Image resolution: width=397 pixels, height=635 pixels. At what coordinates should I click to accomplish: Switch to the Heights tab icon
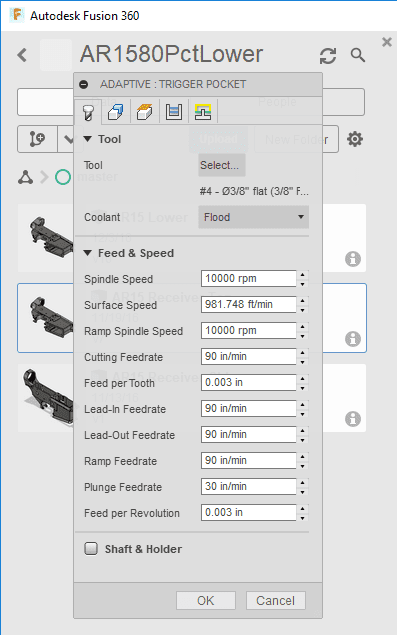pyautogui.click(x=145, y=111)
